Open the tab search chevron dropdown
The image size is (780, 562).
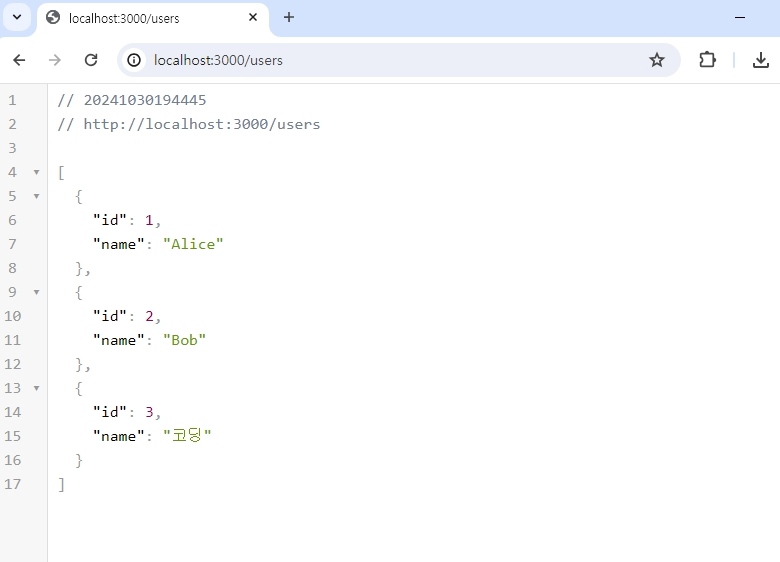coord(17,17)
